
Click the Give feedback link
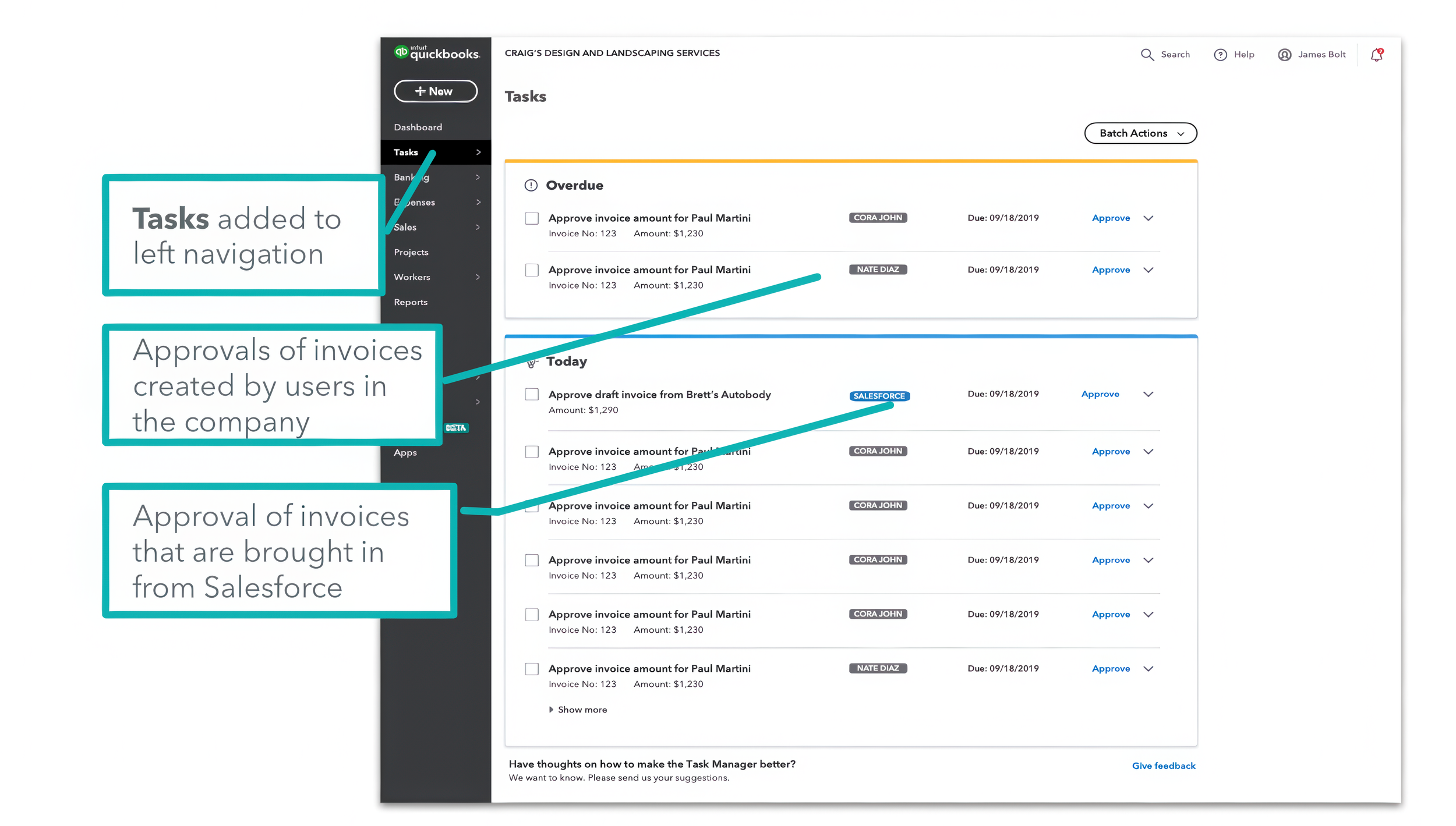tap(1163, 765)
